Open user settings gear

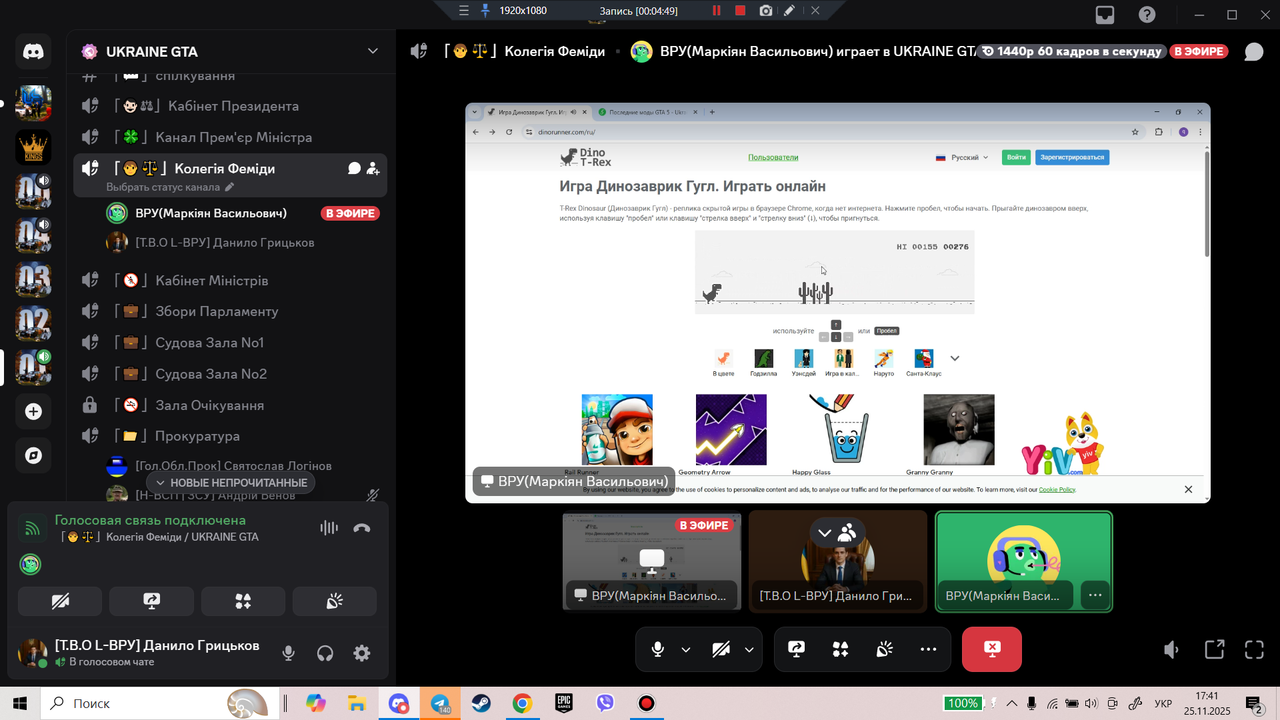click(x=362, y=653)
